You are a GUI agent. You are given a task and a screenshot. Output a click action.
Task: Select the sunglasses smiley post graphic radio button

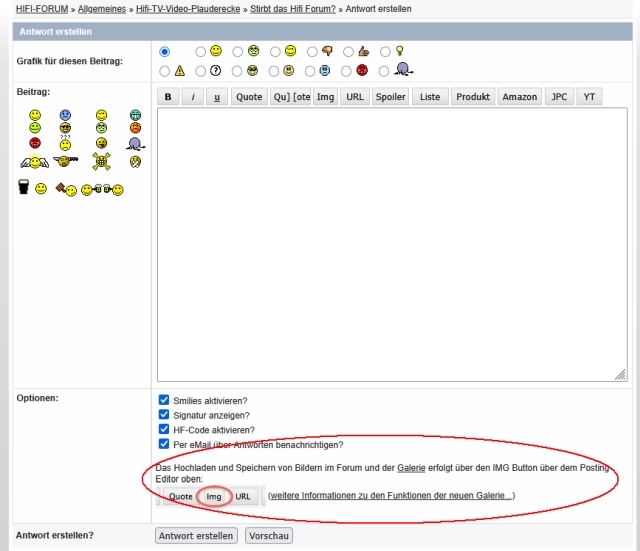237,71
